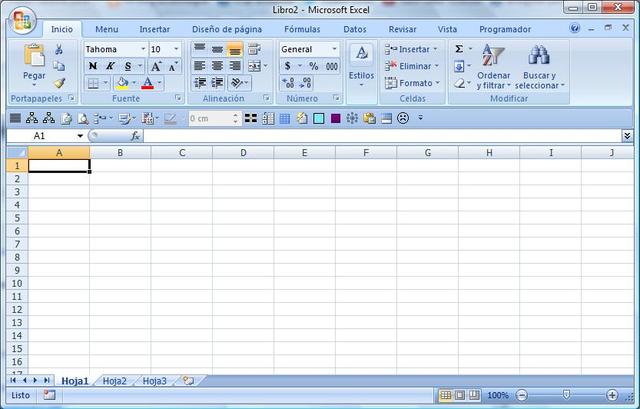Apply red font color A

coord(147,83)
